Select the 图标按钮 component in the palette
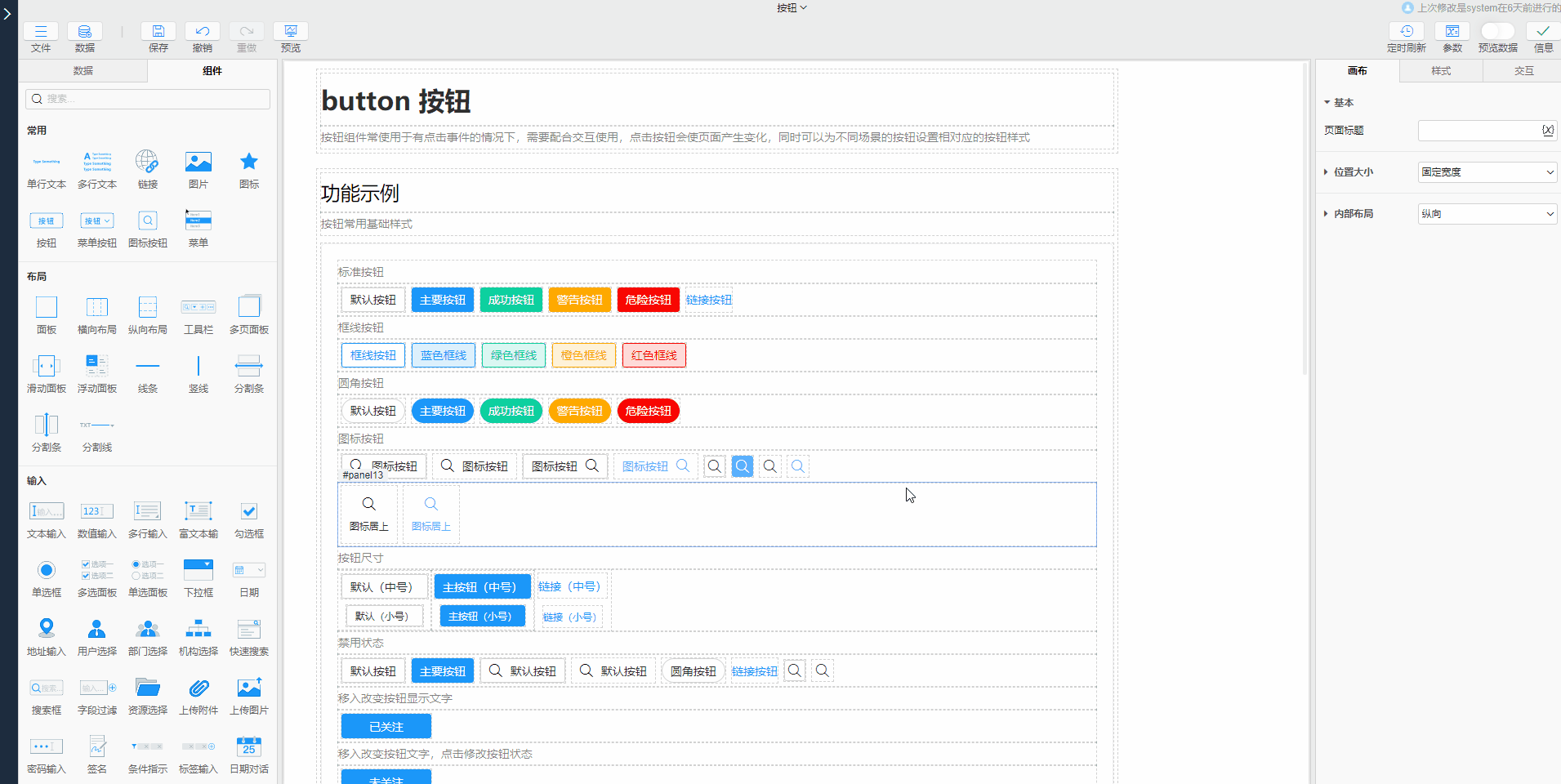Image resolution: width=1561 pixels, height=784 pixels. pos(148,221)
